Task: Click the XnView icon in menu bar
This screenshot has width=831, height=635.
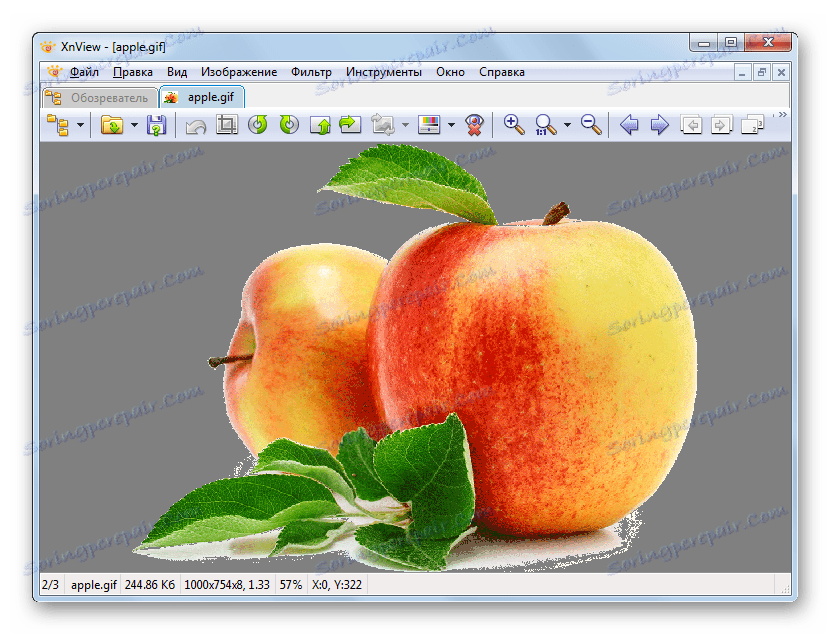Action: (54, 72)
